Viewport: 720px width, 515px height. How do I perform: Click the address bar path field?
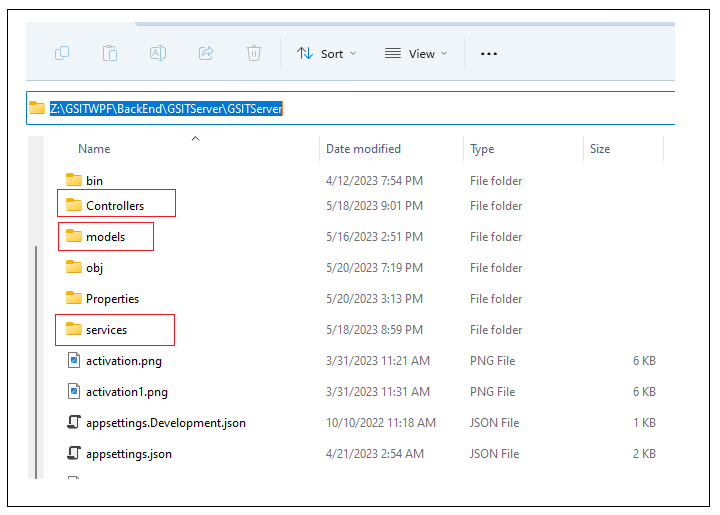(351, 108)
